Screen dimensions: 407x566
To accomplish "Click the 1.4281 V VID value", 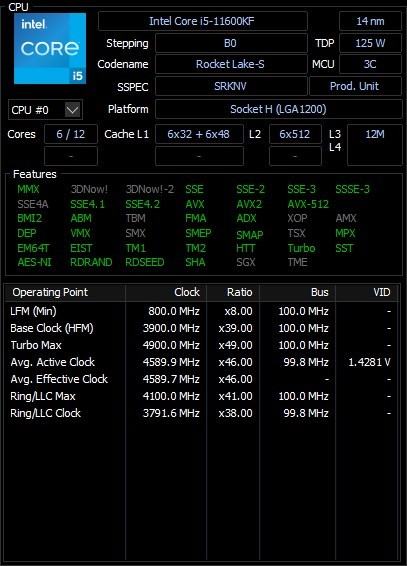I will point(369,362).
